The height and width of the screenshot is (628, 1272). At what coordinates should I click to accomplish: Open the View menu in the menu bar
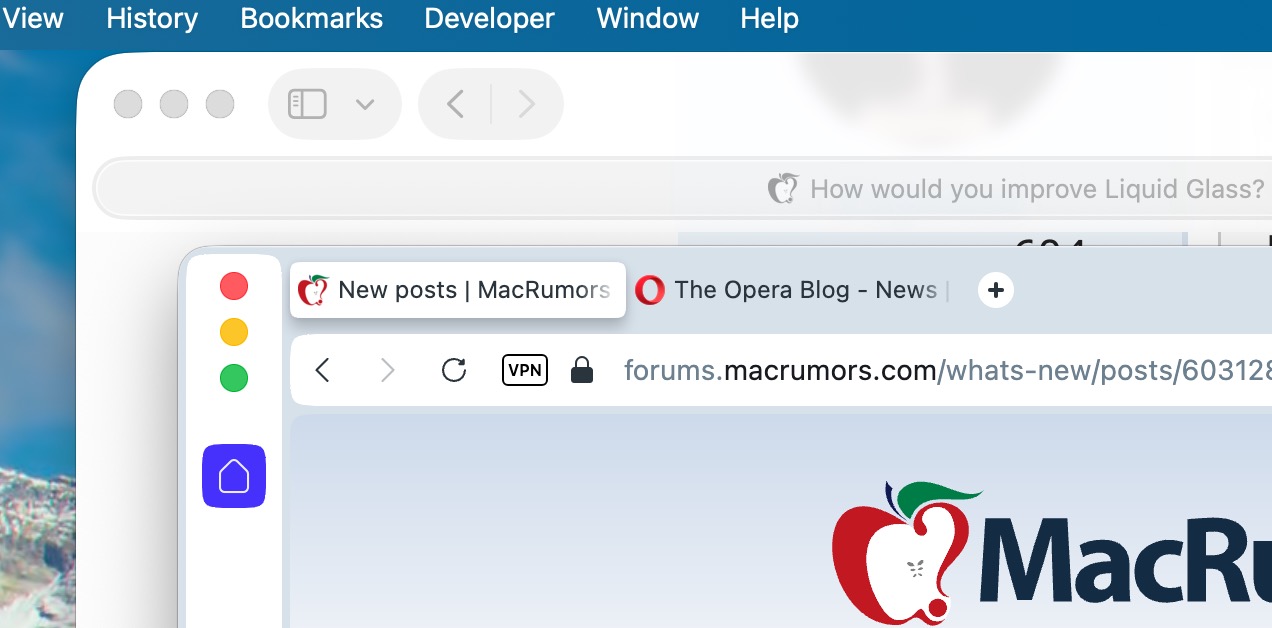click(x=32, y=18)
